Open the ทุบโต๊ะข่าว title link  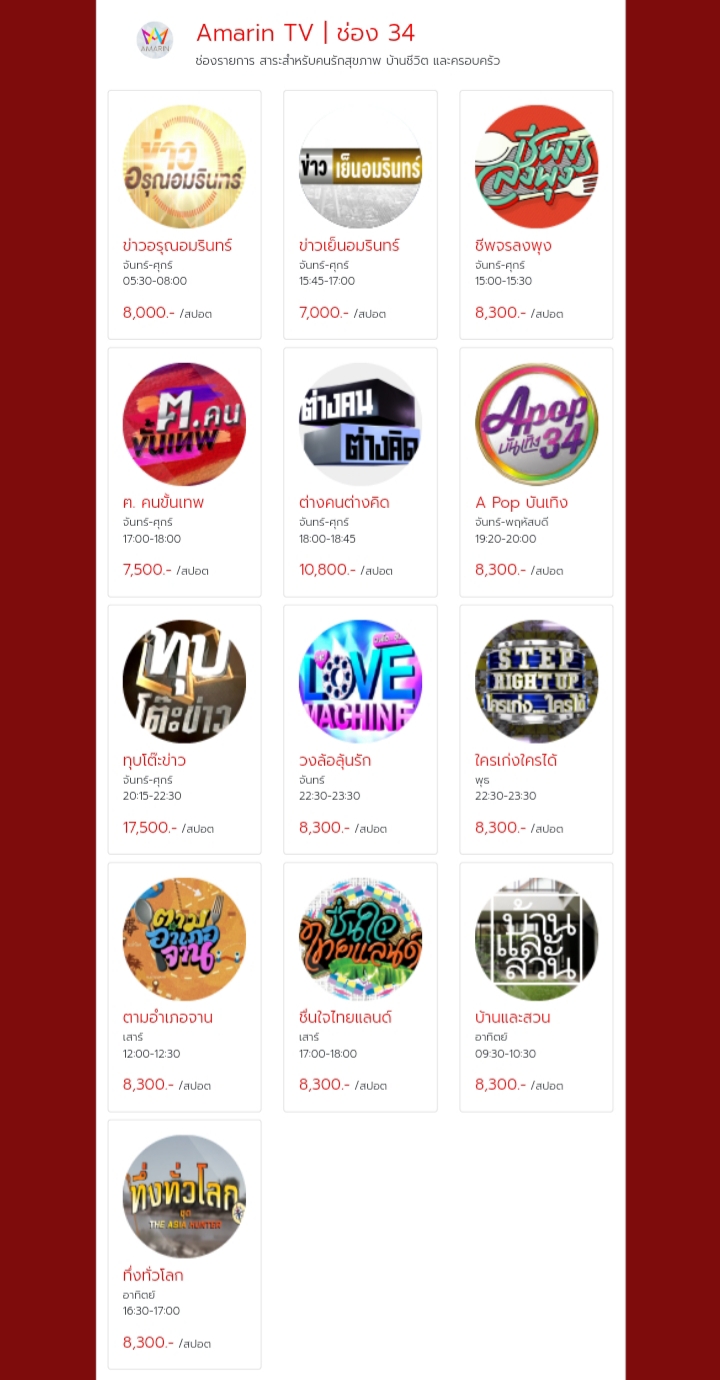pyautogui.click(x=154, y=760)
